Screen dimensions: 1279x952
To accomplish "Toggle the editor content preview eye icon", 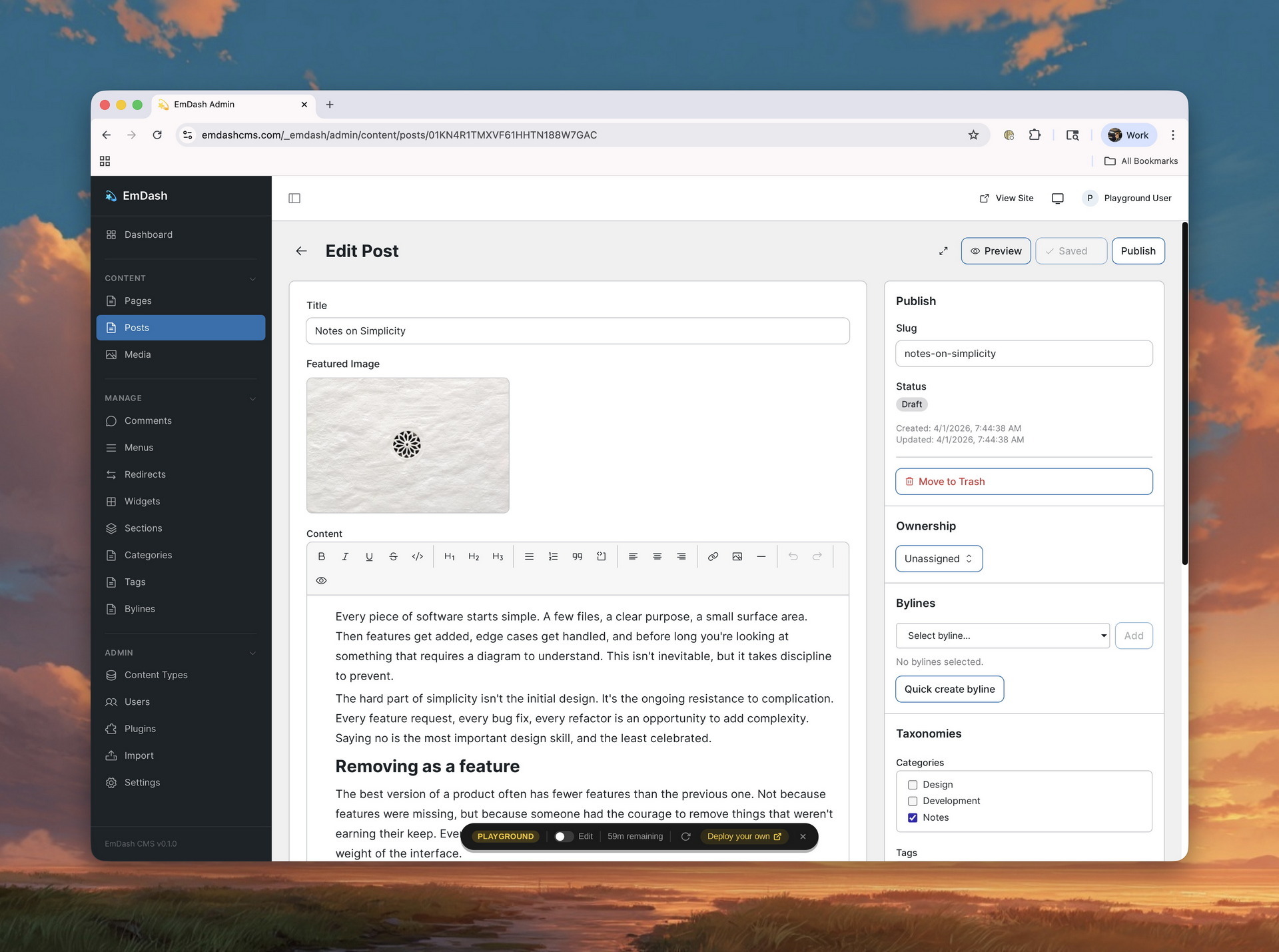I will click(x=321, y=580).
